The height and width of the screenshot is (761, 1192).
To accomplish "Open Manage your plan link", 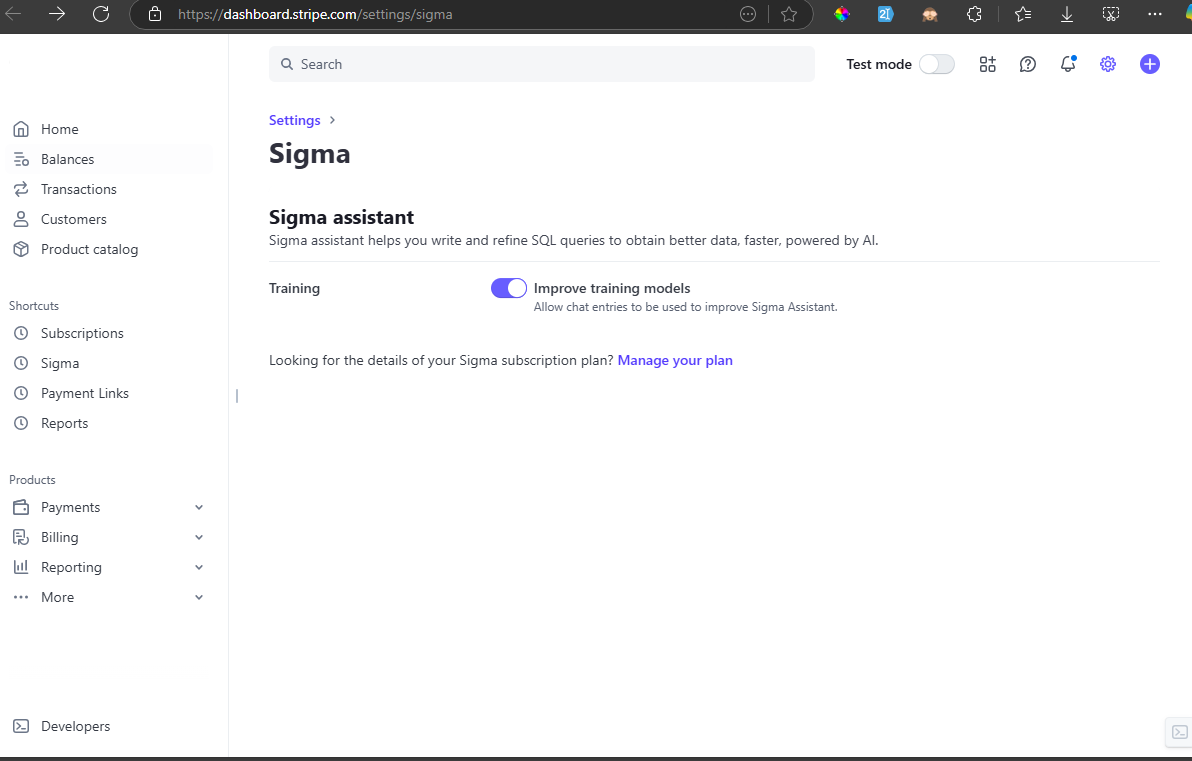I will click(x=675, y=360).
